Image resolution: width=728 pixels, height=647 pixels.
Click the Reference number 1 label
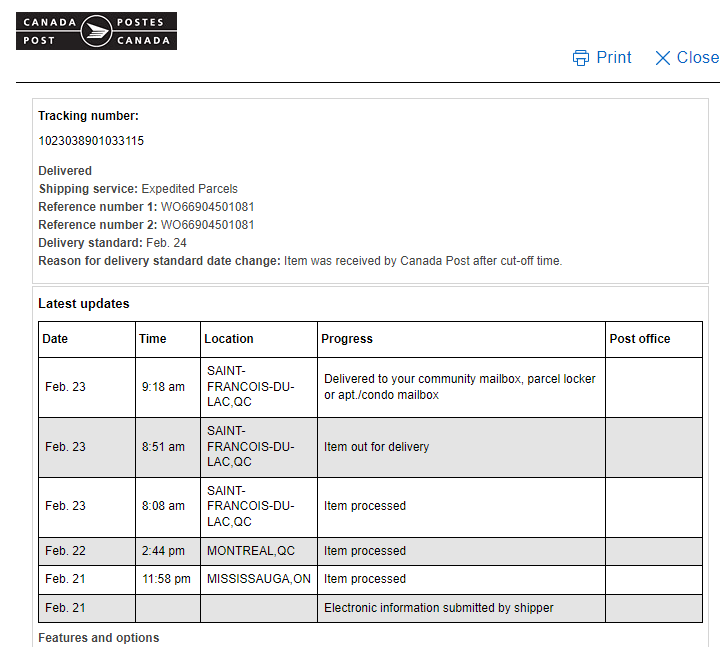click(98, 207)
